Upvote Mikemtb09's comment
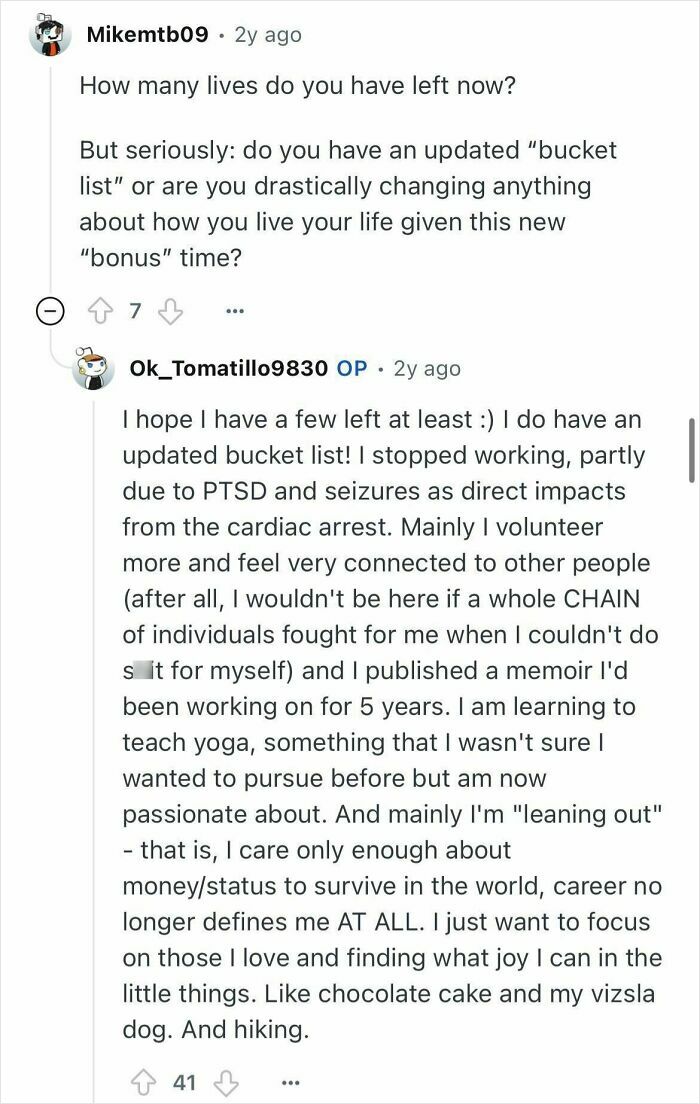 pyautogui.click(x=98, y=310)
